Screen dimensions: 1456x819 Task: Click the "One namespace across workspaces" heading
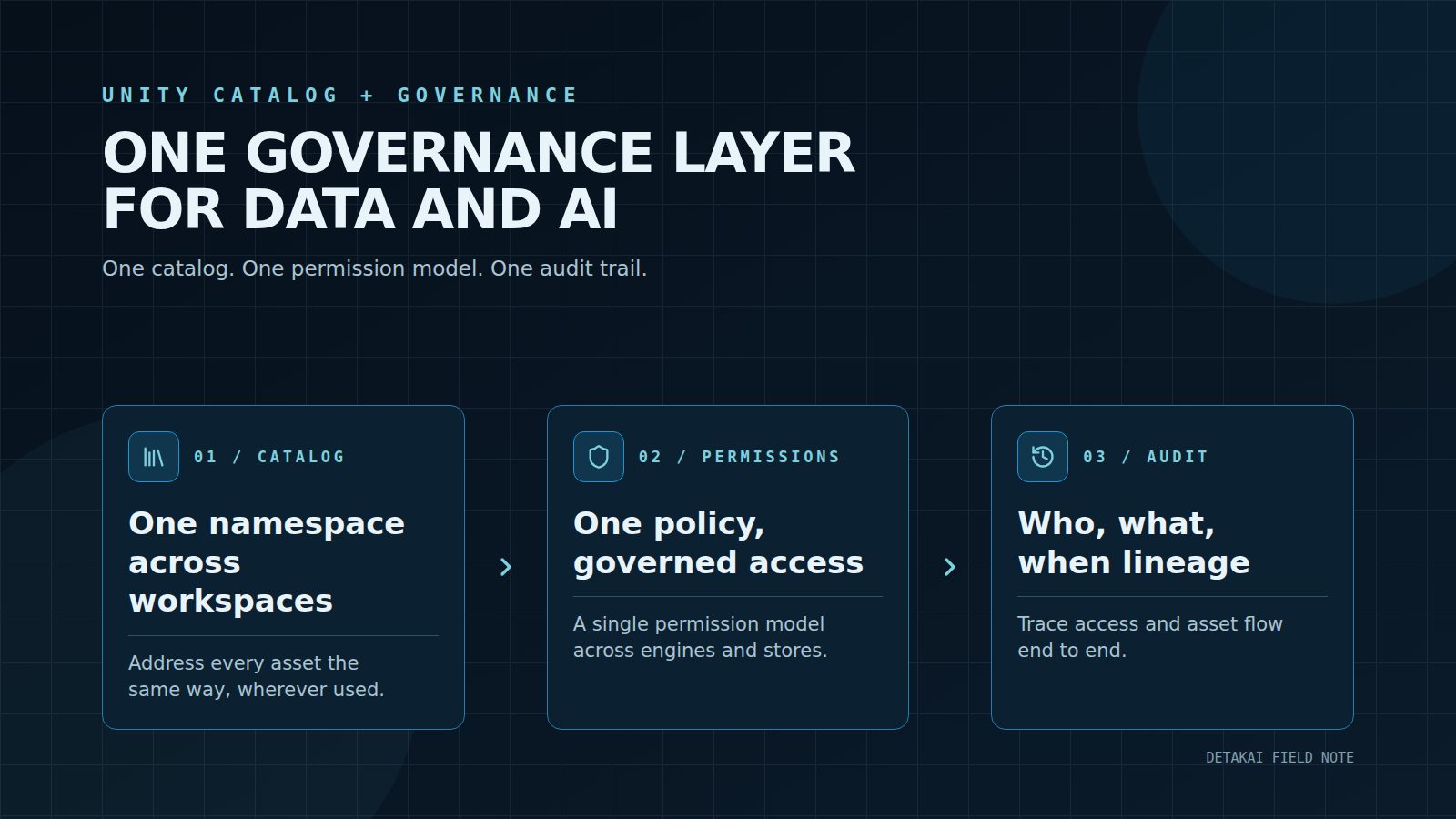coord(267,562)
